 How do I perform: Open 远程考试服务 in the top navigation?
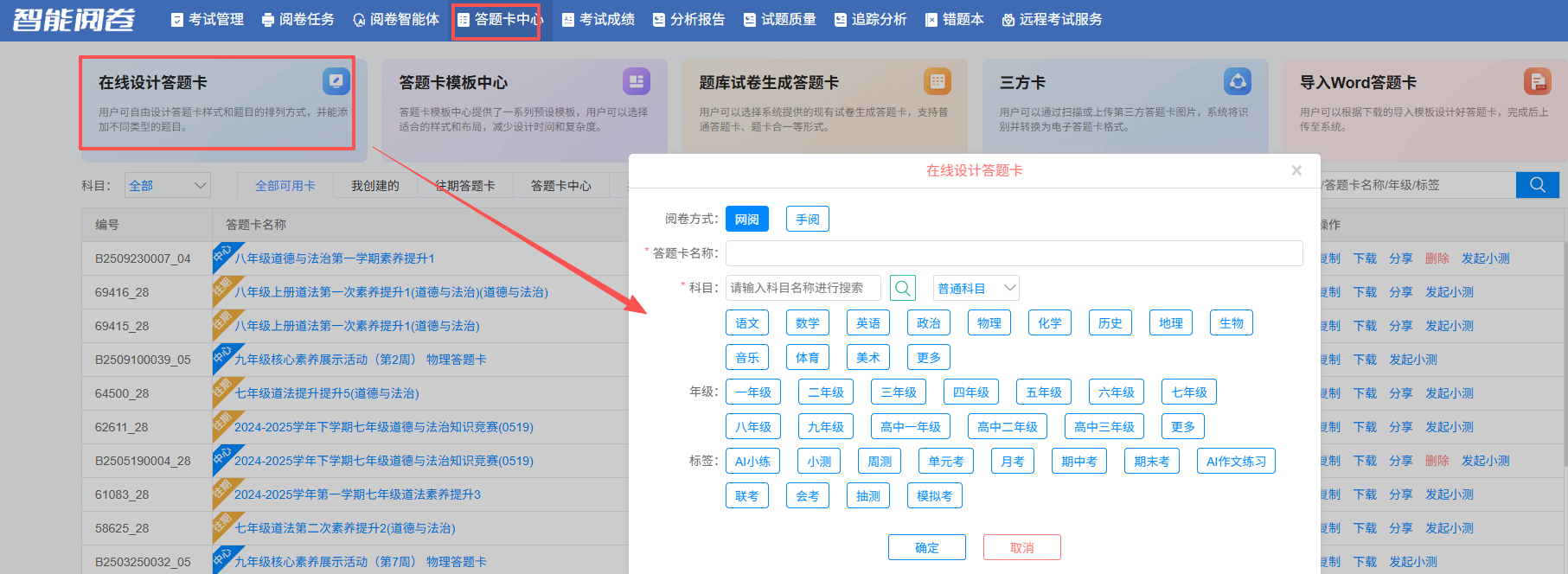point(1052,19)
